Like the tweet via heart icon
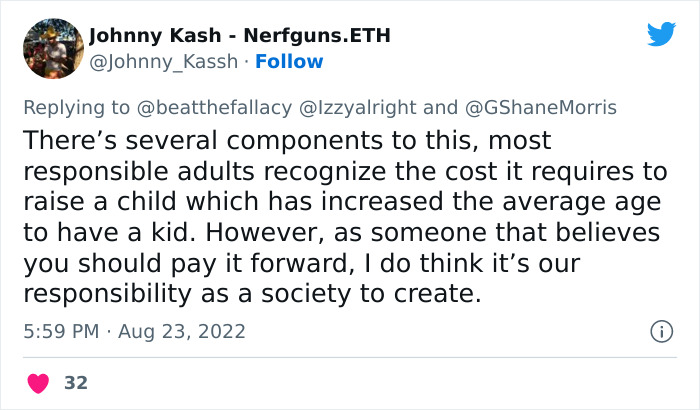The width and height of the screenshot is (700, 410). [39, 382]
